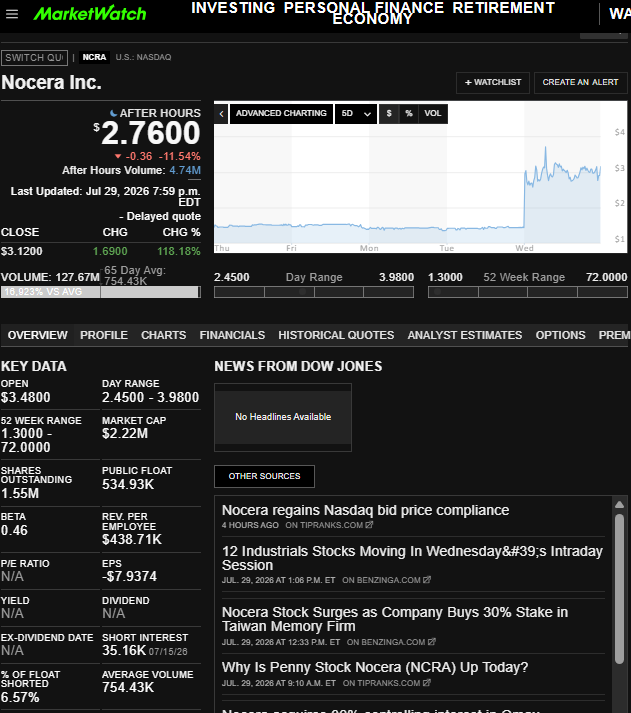Switch chart to percent view
631x713 pixels.
click(409, 113)
